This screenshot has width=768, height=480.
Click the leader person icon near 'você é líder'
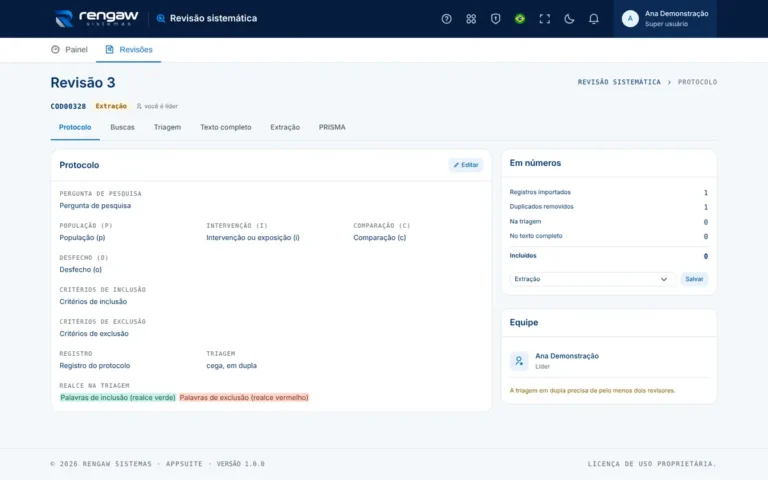[x=139, y=106]
